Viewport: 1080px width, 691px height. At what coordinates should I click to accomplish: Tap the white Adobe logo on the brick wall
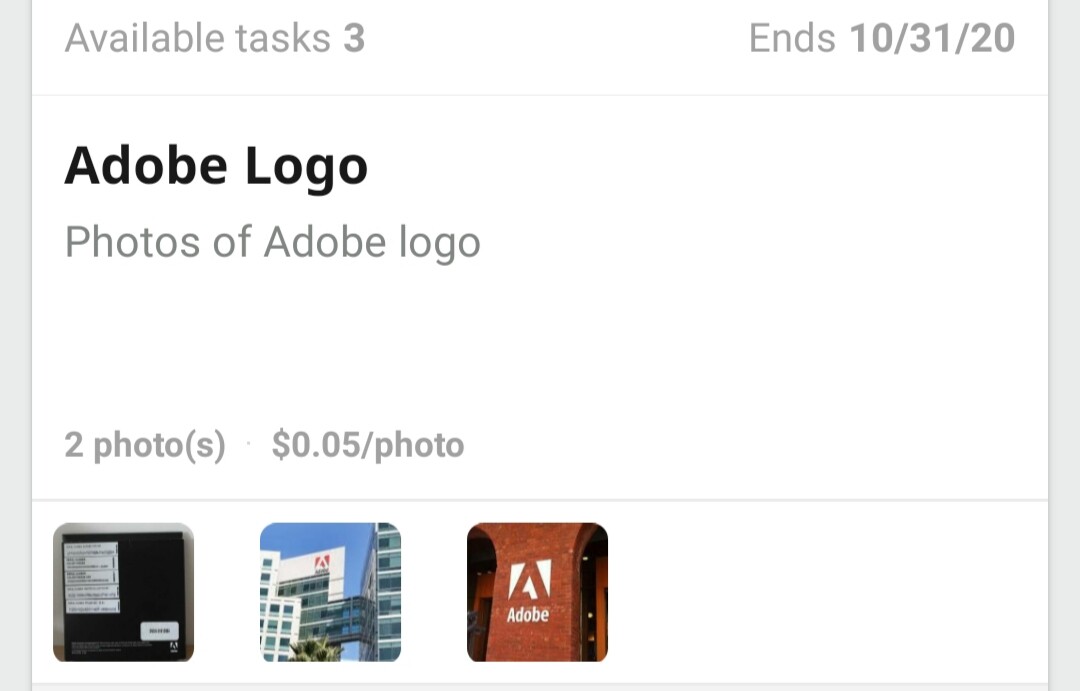529,579
